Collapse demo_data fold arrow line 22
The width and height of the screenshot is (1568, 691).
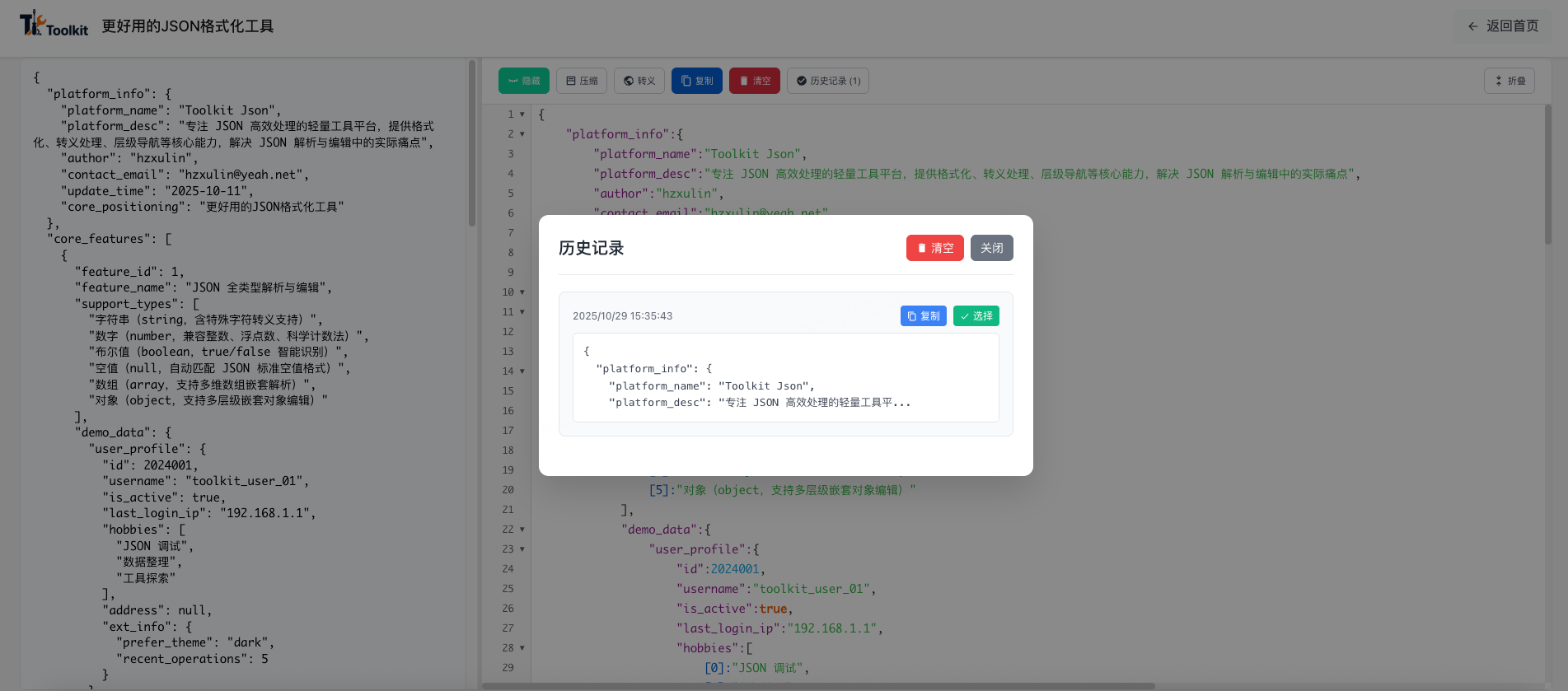click(x=522, y=530)
